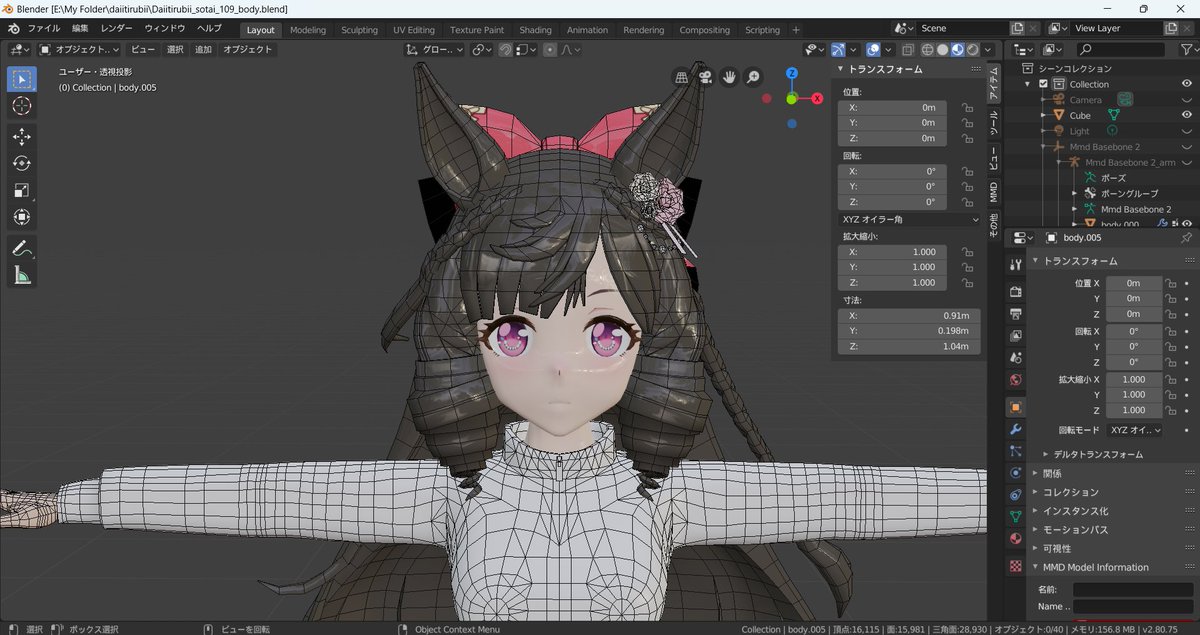This screenshot has width=1200, height=635.
Task: Open the レンダー (Render) menu
Action: (116, 29)
